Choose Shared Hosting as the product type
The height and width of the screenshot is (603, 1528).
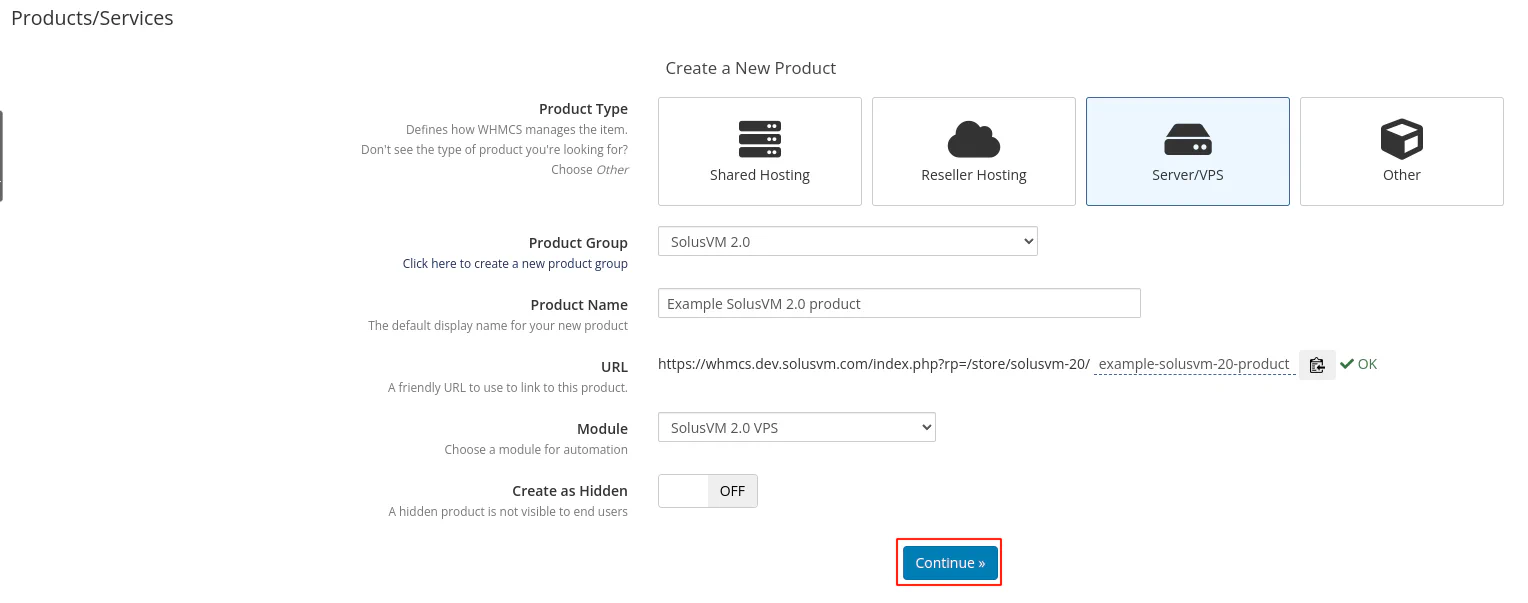759,151
